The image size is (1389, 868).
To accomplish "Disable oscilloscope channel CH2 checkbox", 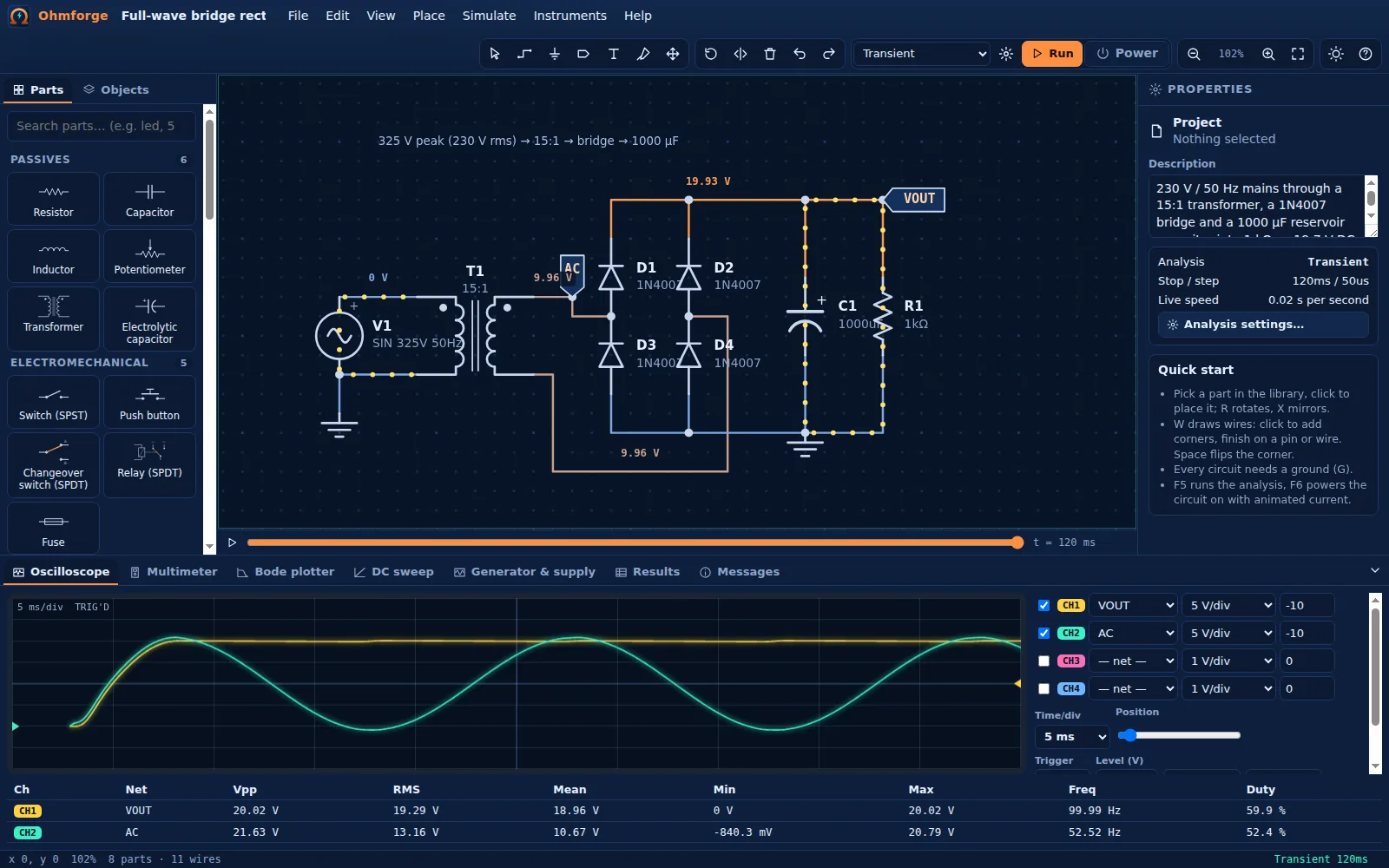I will [x=1043, y=634].
